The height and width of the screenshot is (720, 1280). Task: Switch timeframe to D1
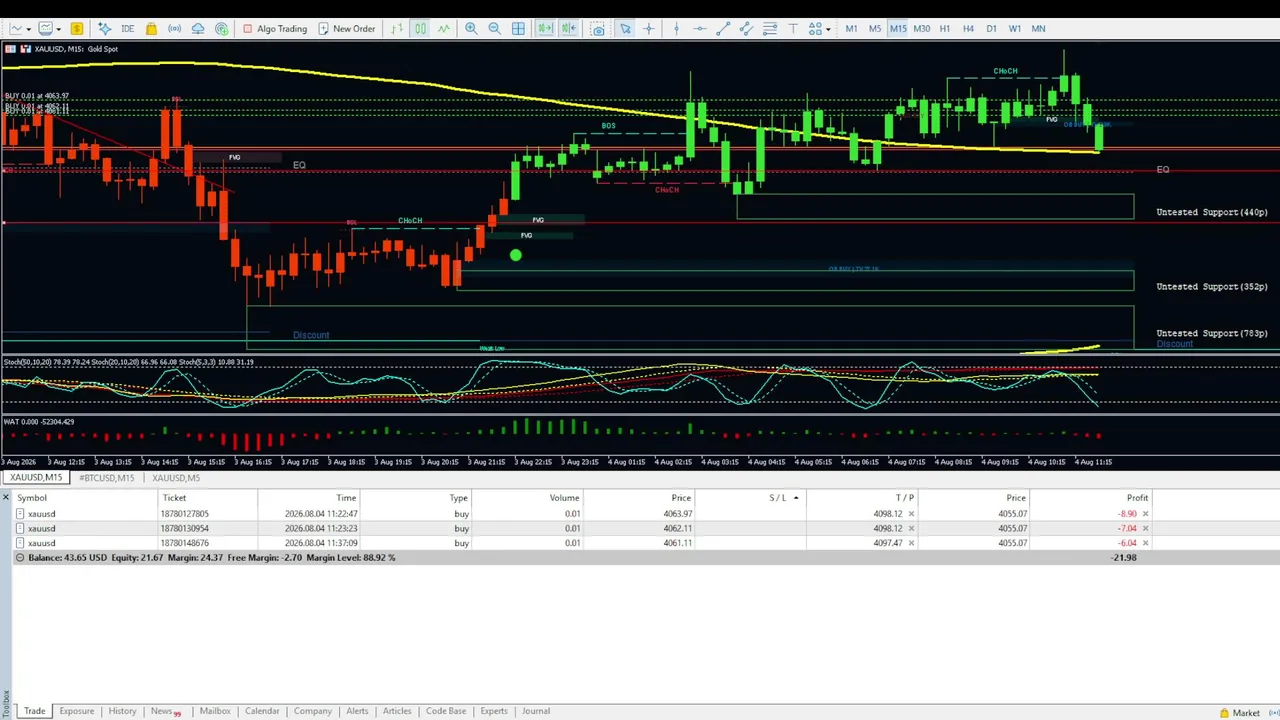(x=991, y=28)
